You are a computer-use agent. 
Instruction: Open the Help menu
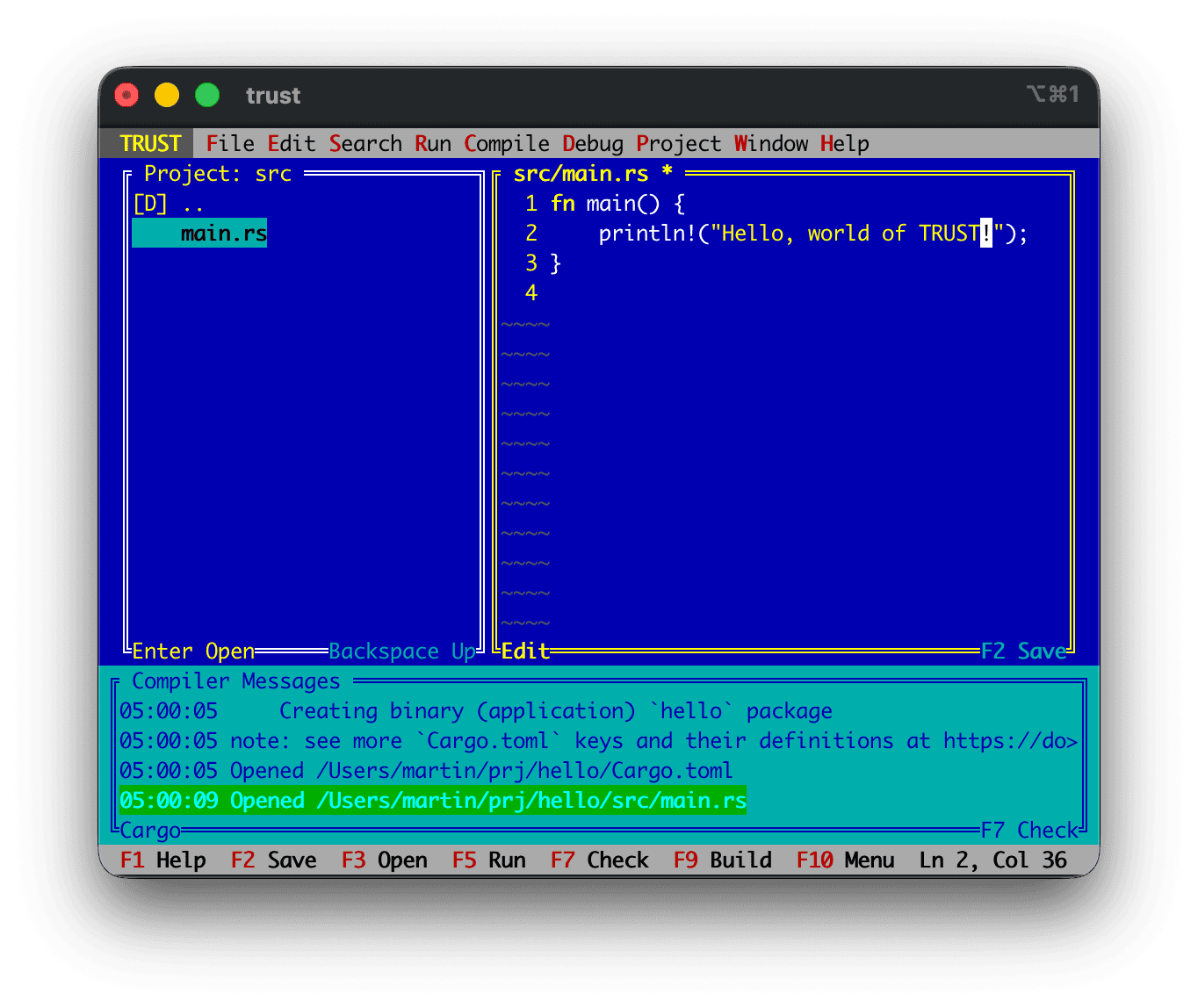click(x=845, y=143)
